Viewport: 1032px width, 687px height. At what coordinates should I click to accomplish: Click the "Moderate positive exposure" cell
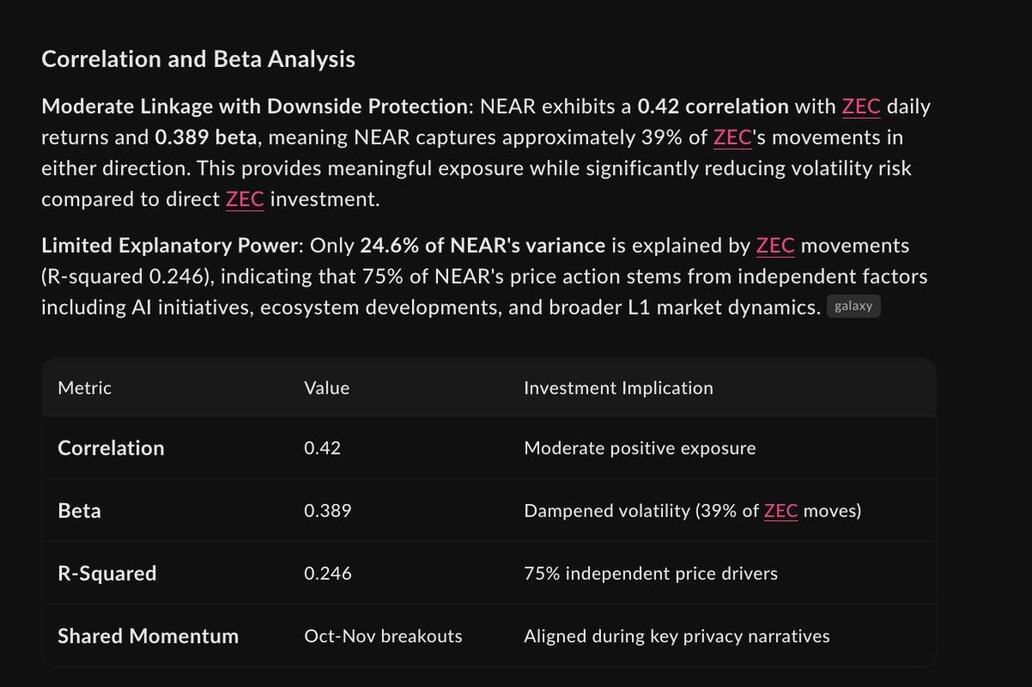pyautogui.click(x=640, y=448)
